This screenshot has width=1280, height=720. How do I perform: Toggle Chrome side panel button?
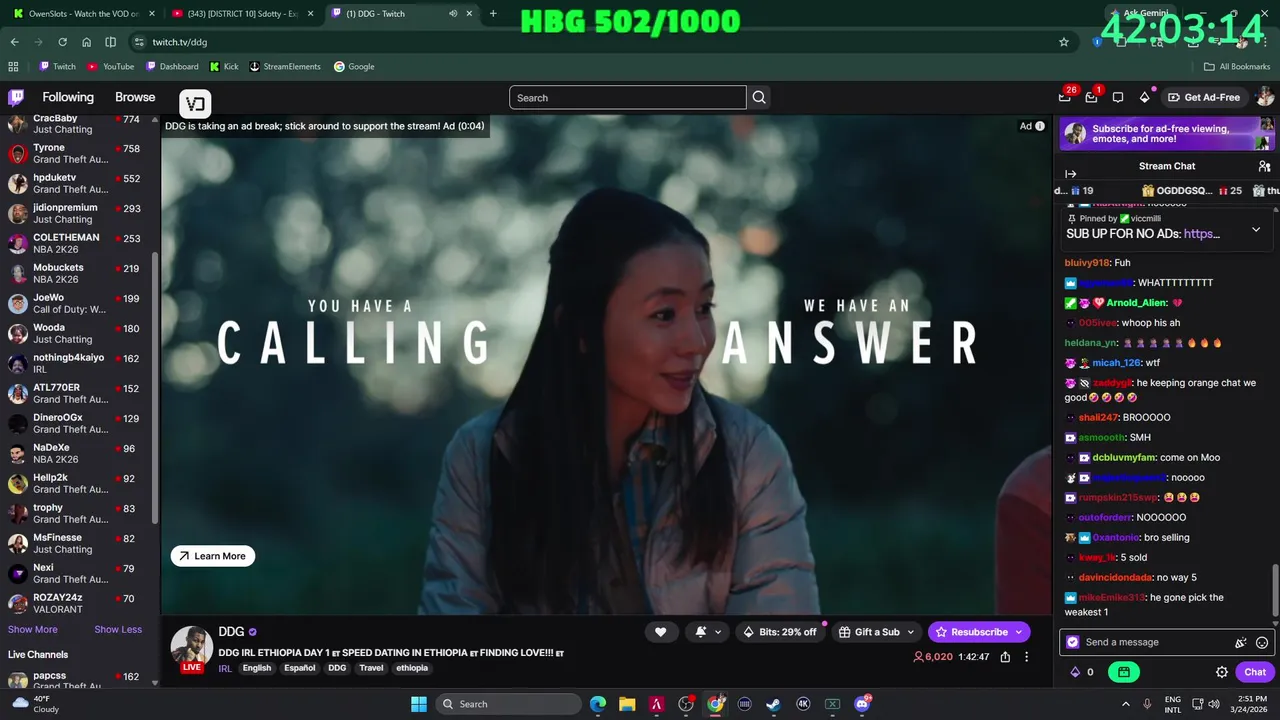click(110, 42)
